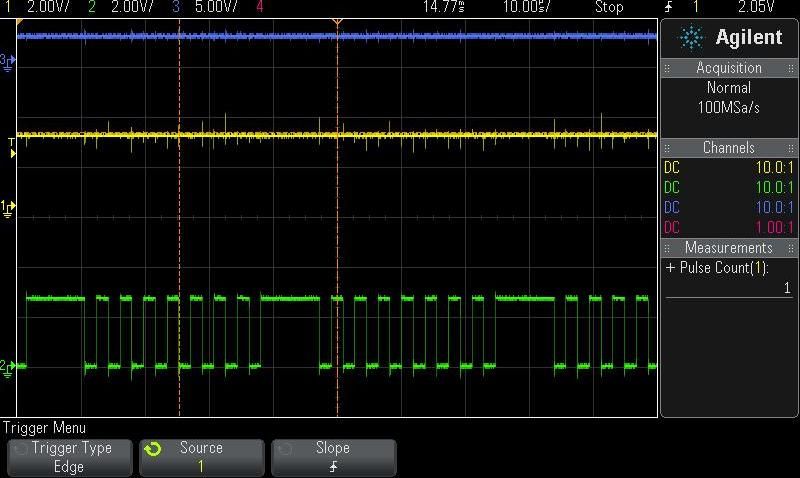The width and height of the screenshot is (800, 478).
Task: Click the channel 2 ground marker
Action: pyautogui.click(x=8, y=367)
